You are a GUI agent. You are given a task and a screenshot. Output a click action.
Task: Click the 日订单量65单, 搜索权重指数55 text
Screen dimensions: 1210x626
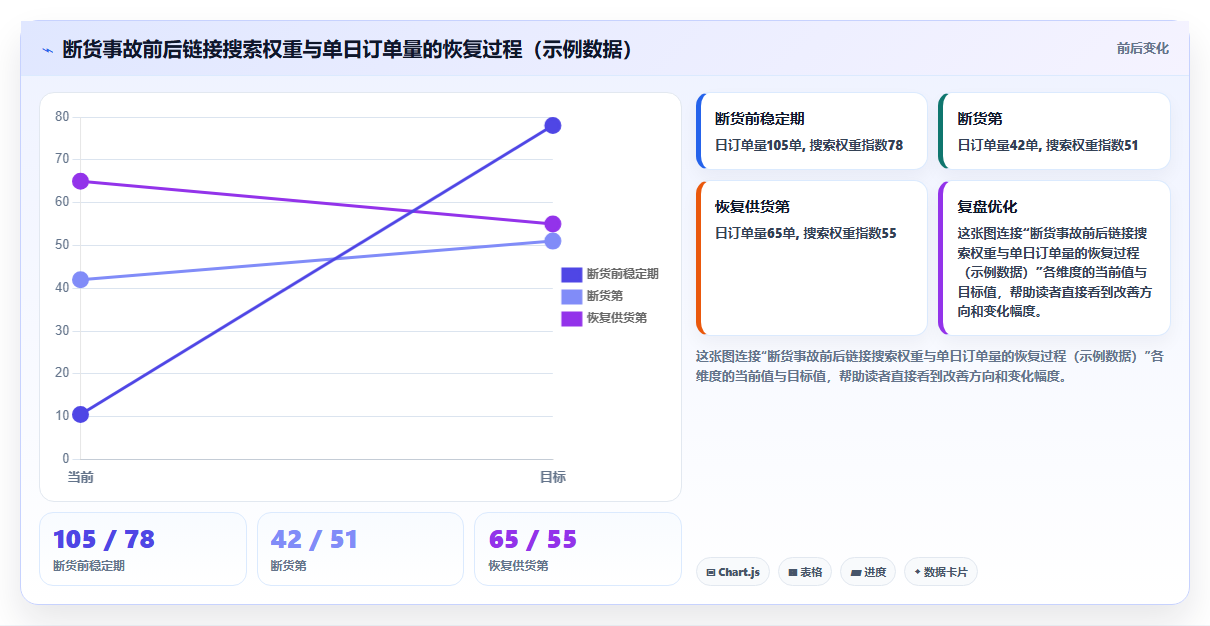point(806,233)
